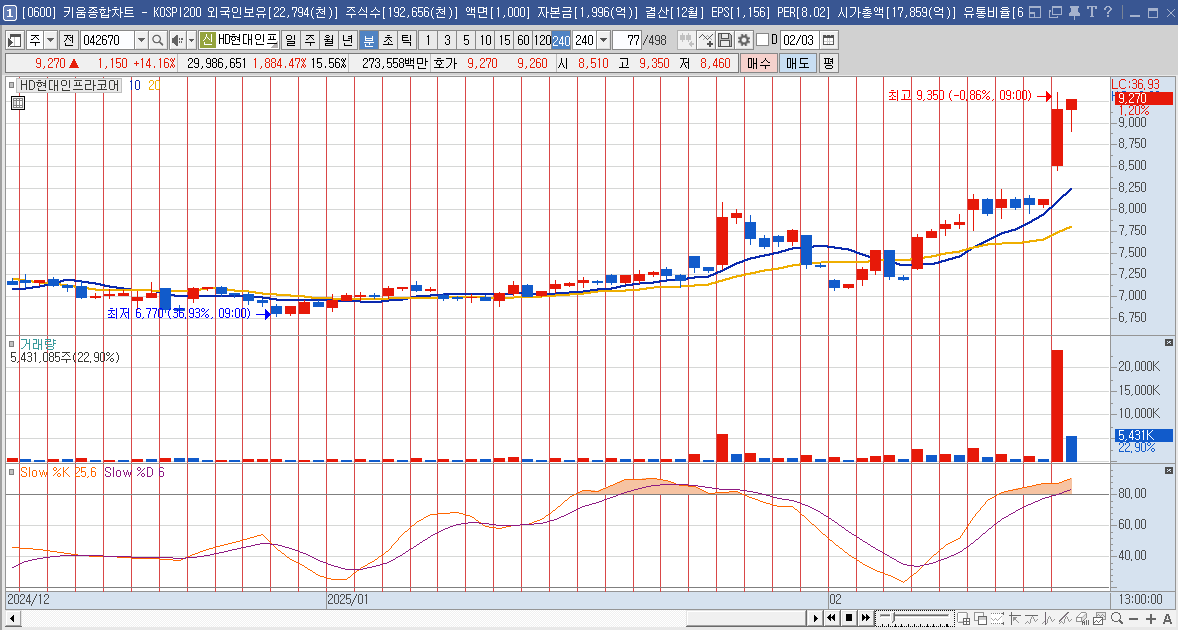Viewport: 1178px width, 630px height.
Task: Click the plus zoom-in icon
Action: click(x=1150, y=618)
